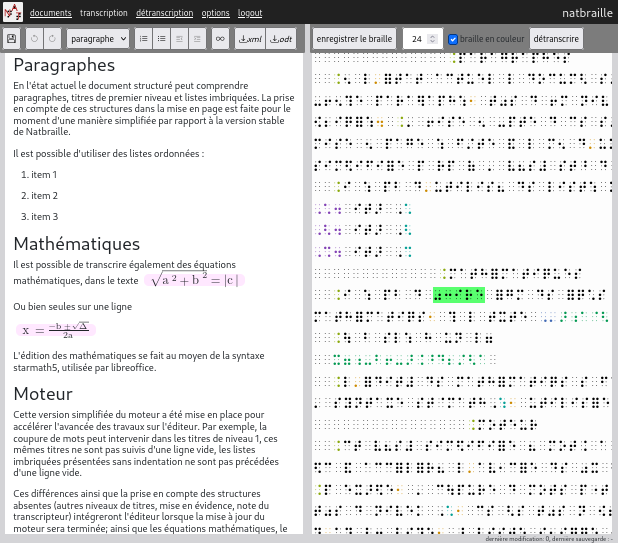Click the natbraille logo icon
Screen dimensions: 618x543
[13, 12]
